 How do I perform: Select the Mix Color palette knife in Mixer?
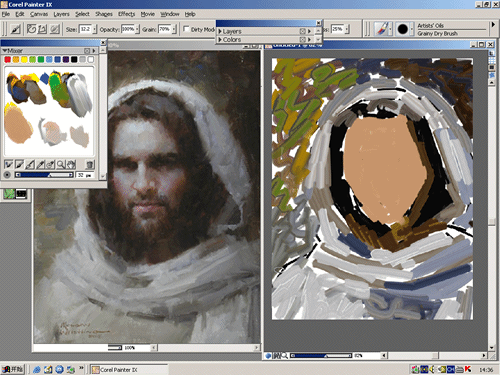pos(30,164)
